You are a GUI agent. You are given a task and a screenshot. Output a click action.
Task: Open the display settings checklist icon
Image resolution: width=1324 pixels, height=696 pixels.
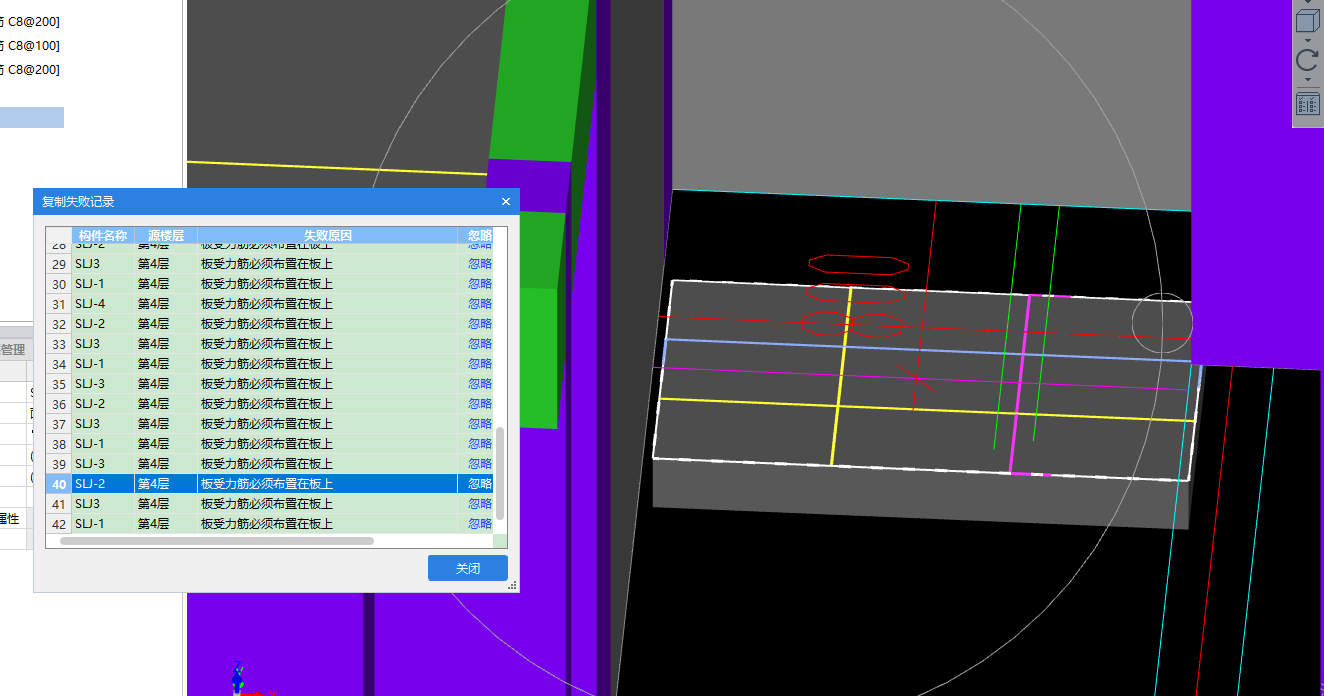coord(1307,104)
